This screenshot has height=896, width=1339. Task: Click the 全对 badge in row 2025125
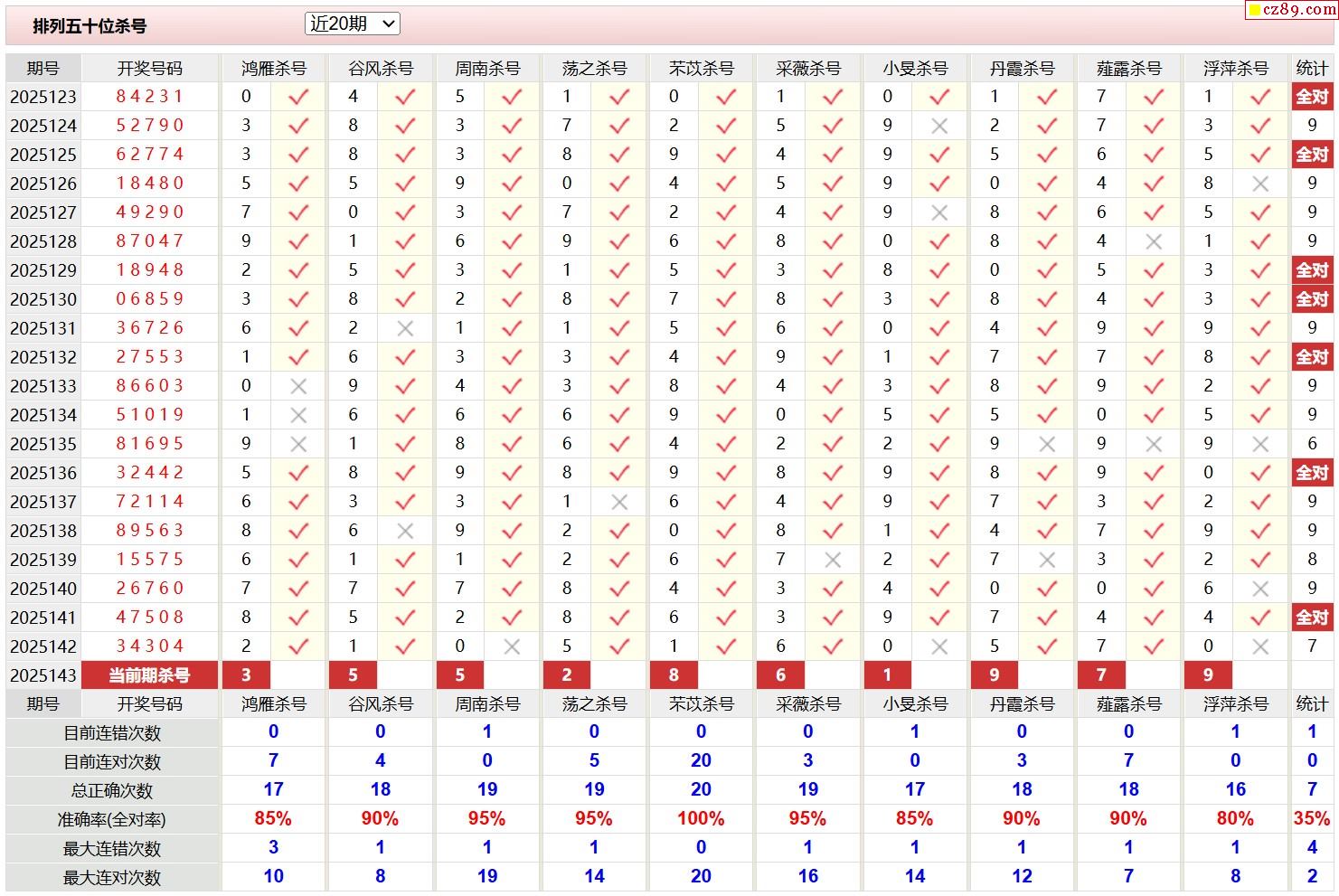pyautogui.click(x=1312, y=155)
